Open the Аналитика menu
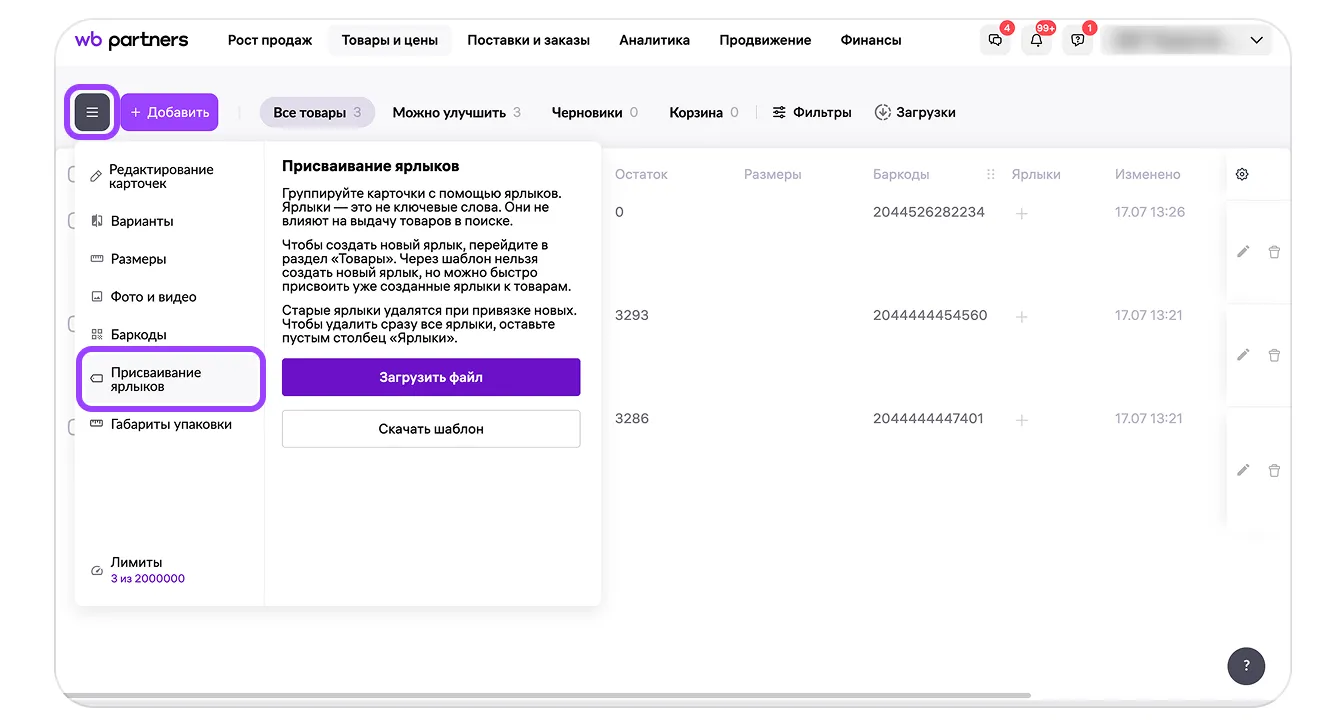 pyautogui.click(x=654, y=41)
